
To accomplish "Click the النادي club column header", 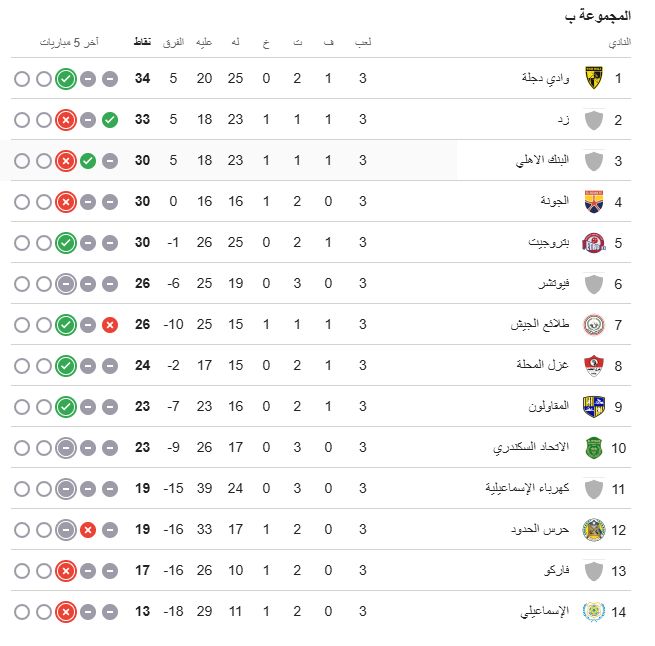I will [619, 42].
